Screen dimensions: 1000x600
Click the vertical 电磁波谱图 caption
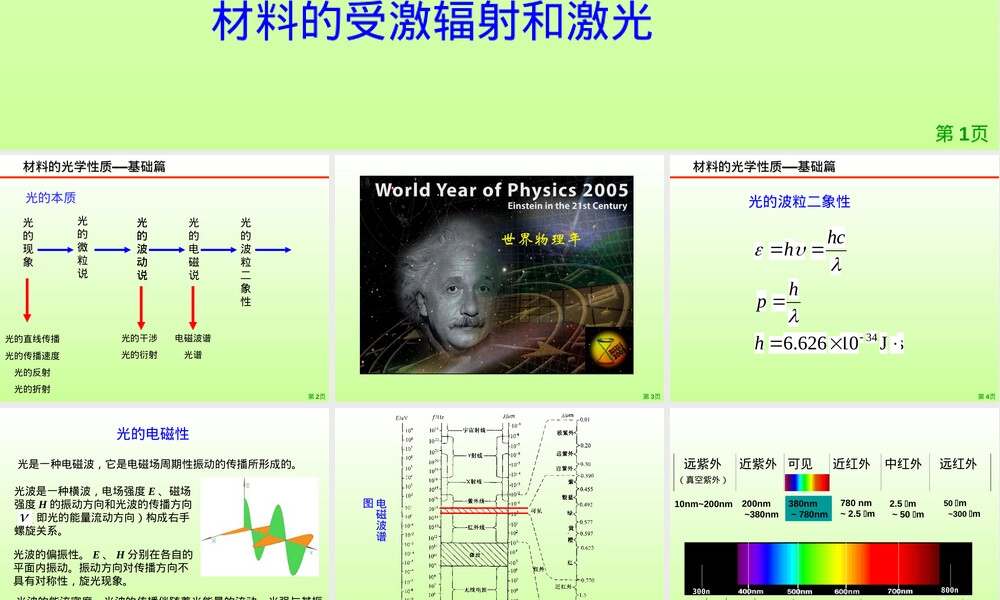(375, 520)
